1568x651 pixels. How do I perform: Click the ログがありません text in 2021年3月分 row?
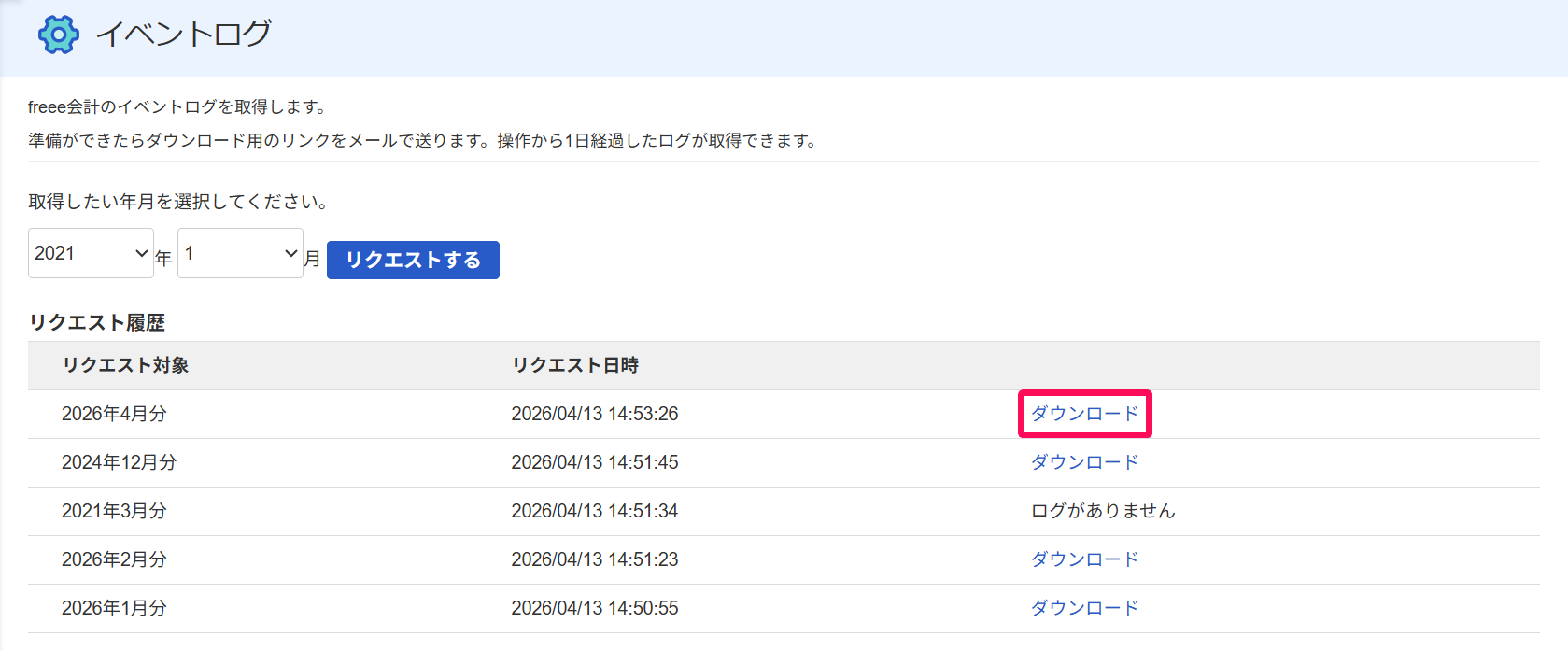(x=1103, y=511)
